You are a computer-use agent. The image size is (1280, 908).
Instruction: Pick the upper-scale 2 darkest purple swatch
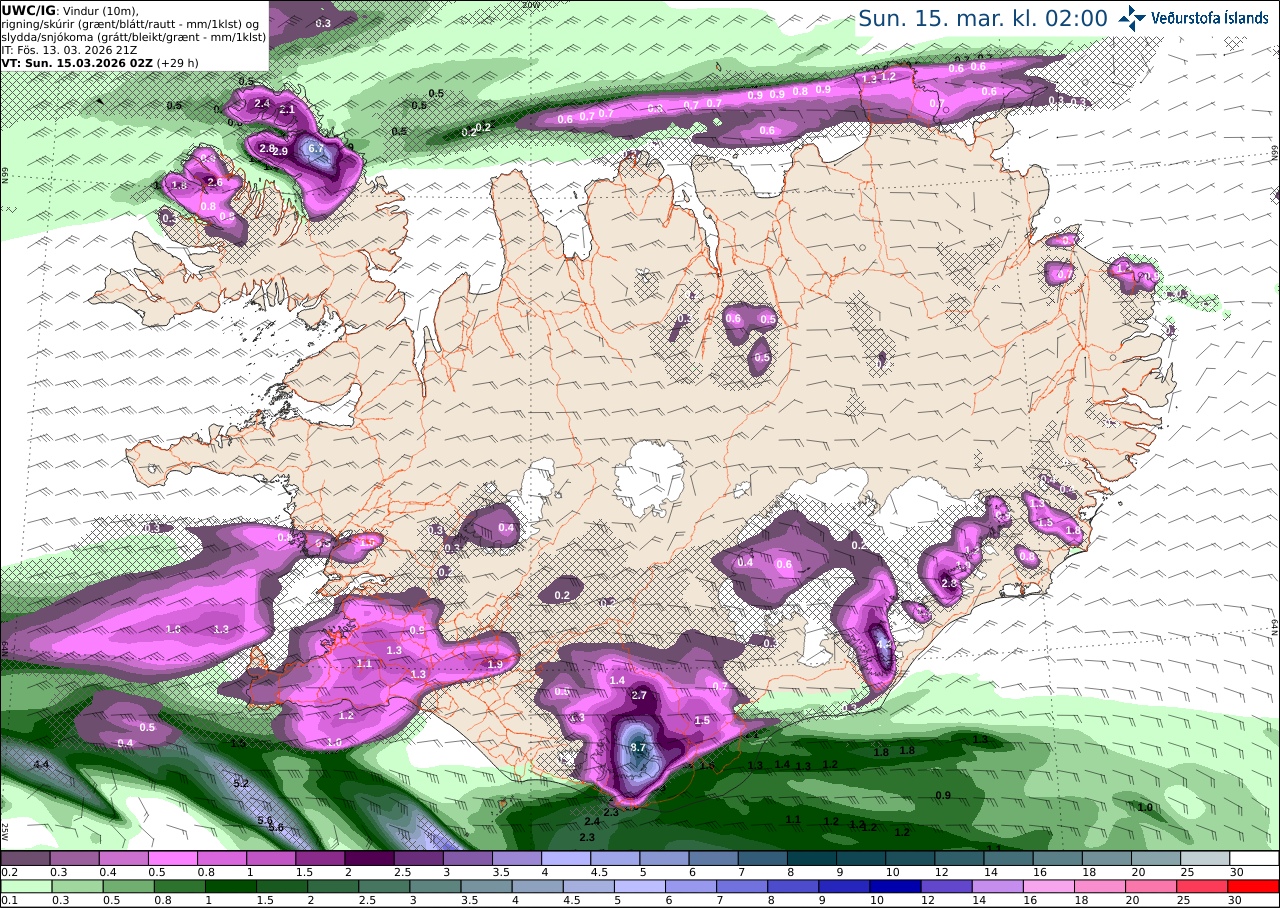369,858
